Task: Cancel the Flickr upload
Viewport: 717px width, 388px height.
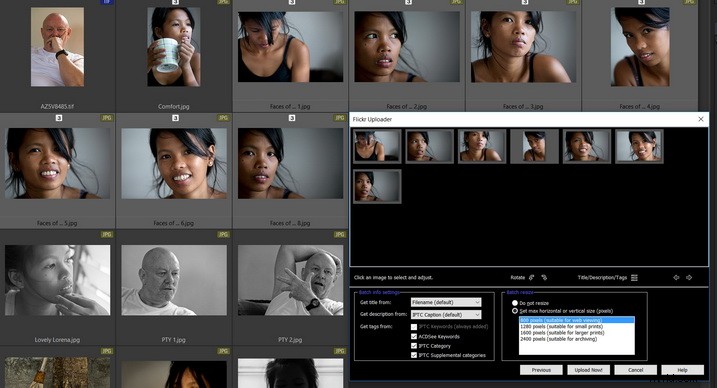Action: 636,370
